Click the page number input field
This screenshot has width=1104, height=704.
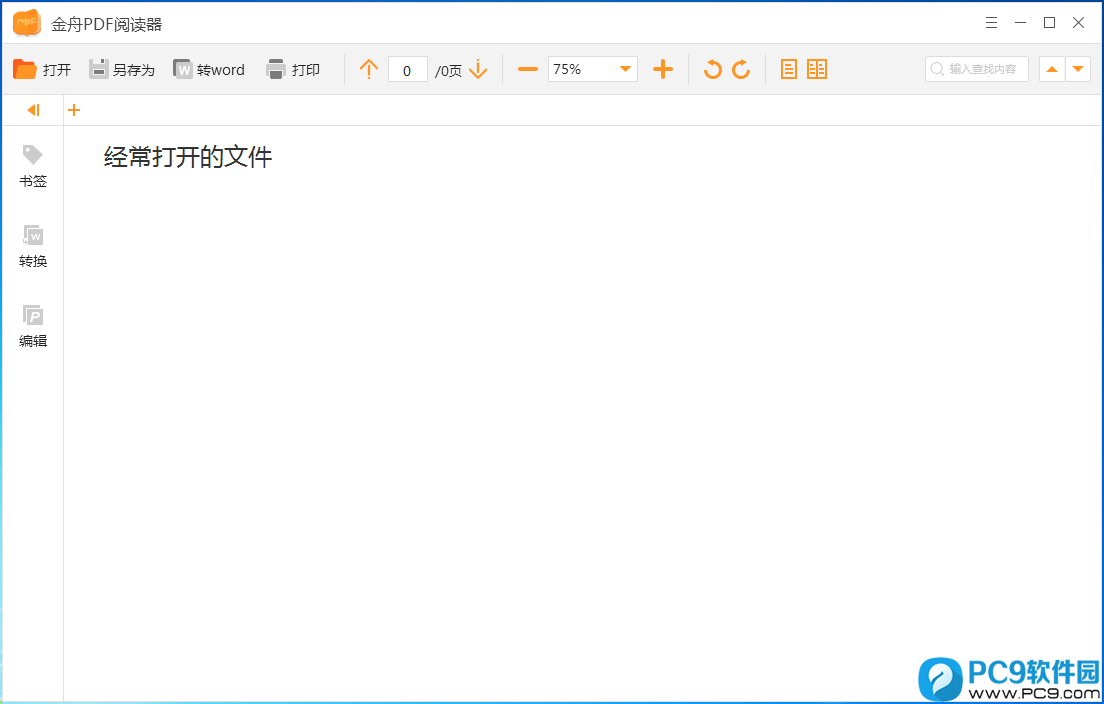pos(408,70)
